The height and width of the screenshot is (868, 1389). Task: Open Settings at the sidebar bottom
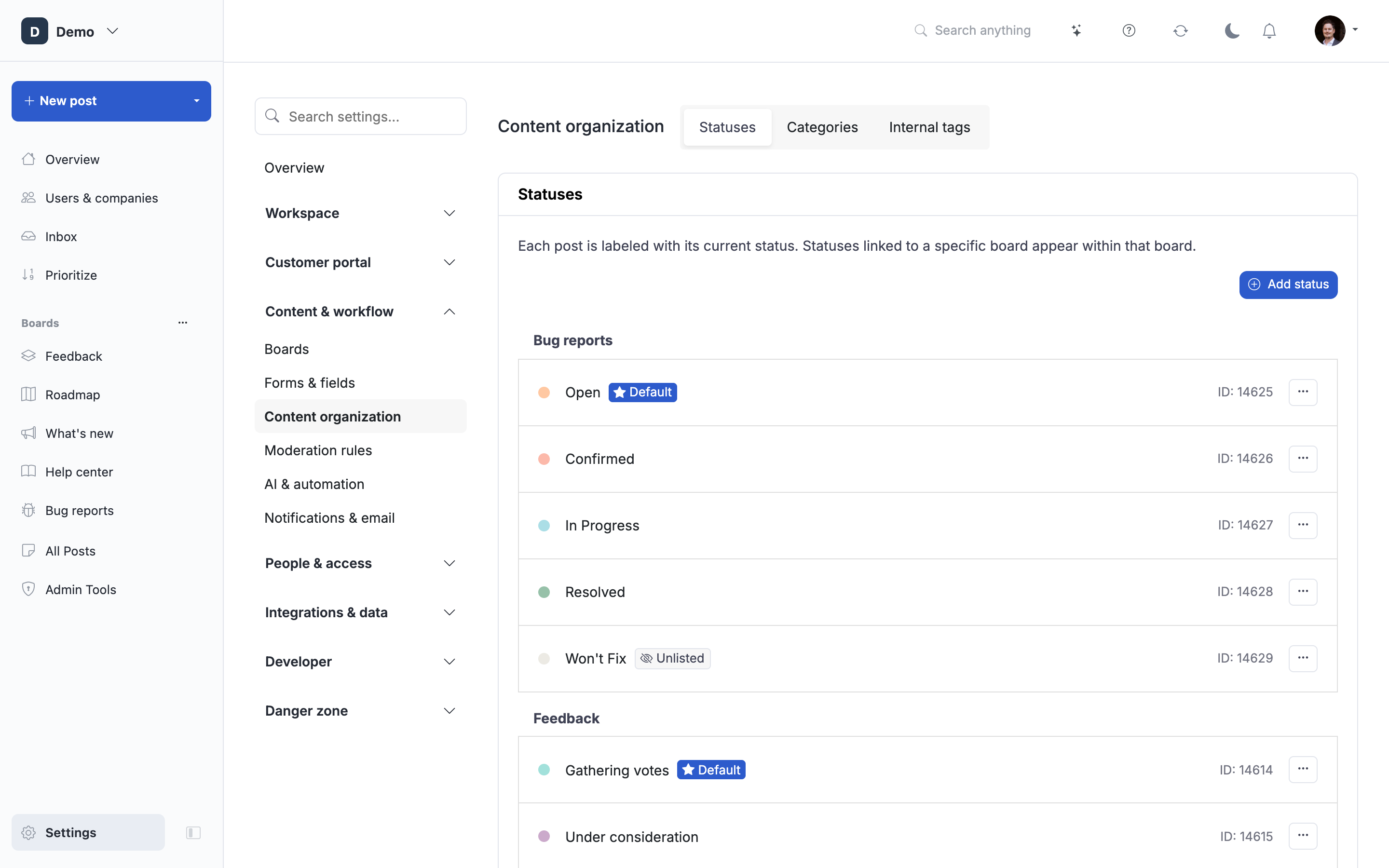pyautogui.click(x=88, y=832)
